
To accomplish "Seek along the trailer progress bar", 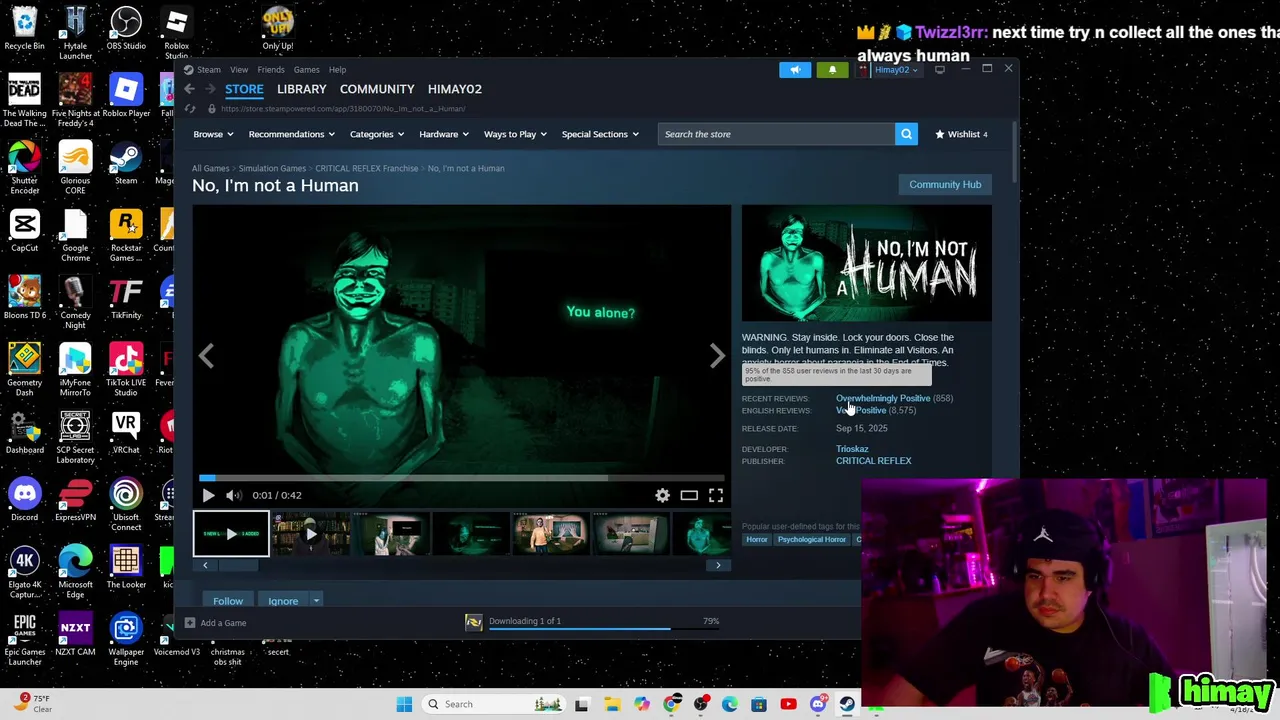I will pyautogui.click(x=462, y=478).
